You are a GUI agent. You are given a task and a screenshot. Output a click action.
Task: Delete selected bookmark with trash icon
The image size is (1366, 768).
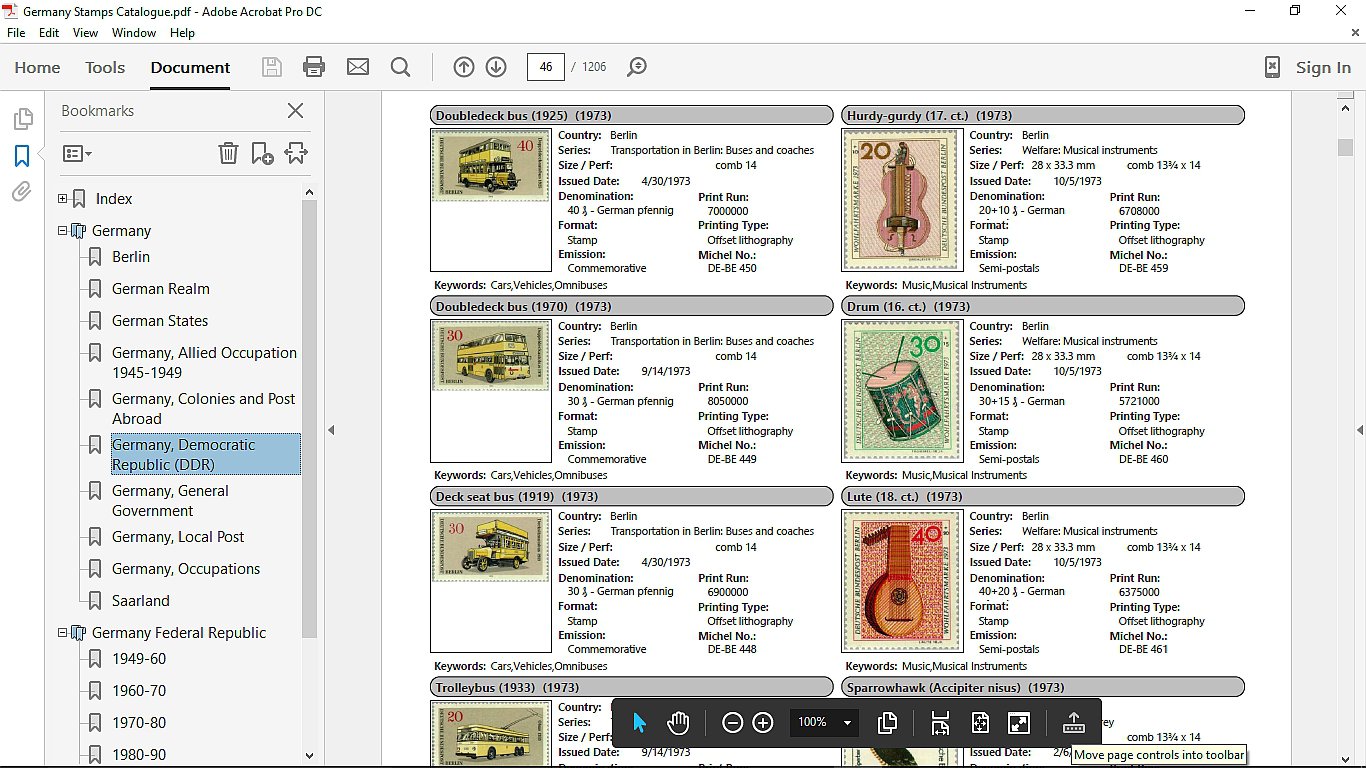pos(228,153)
